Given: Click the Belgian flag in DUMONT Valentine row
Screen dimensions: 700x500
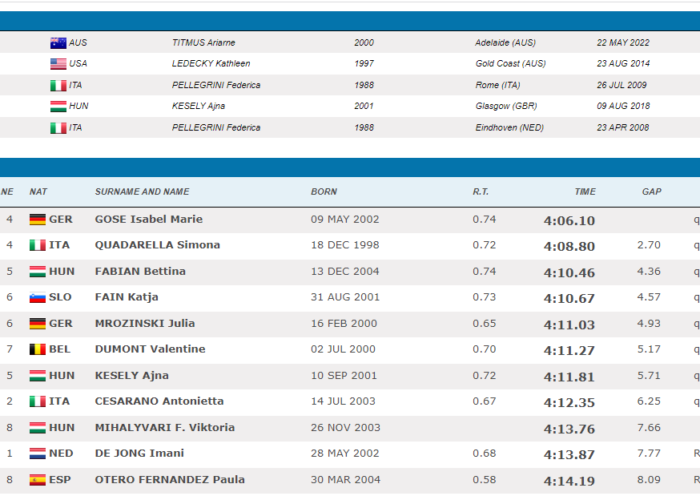Looking at the screenshot, I should pyautogui.click(x=38, y=350).
